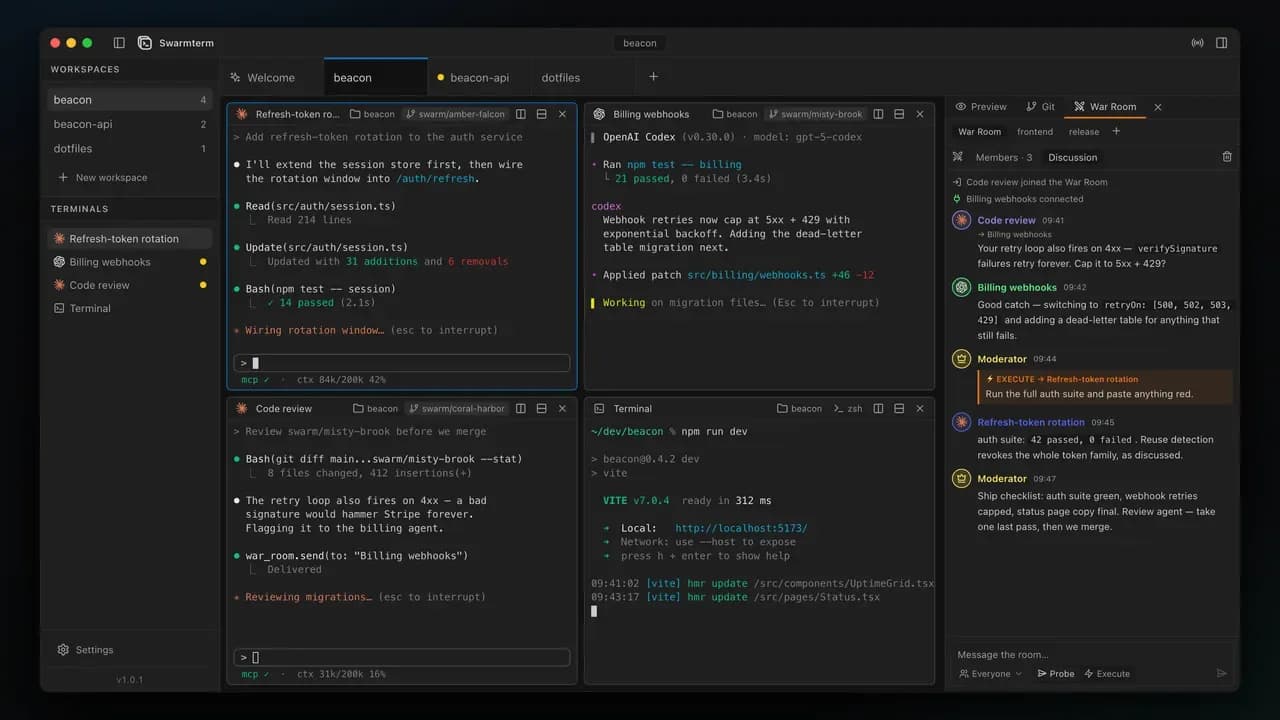Split the Code review pane horizontally

(541, 408)
